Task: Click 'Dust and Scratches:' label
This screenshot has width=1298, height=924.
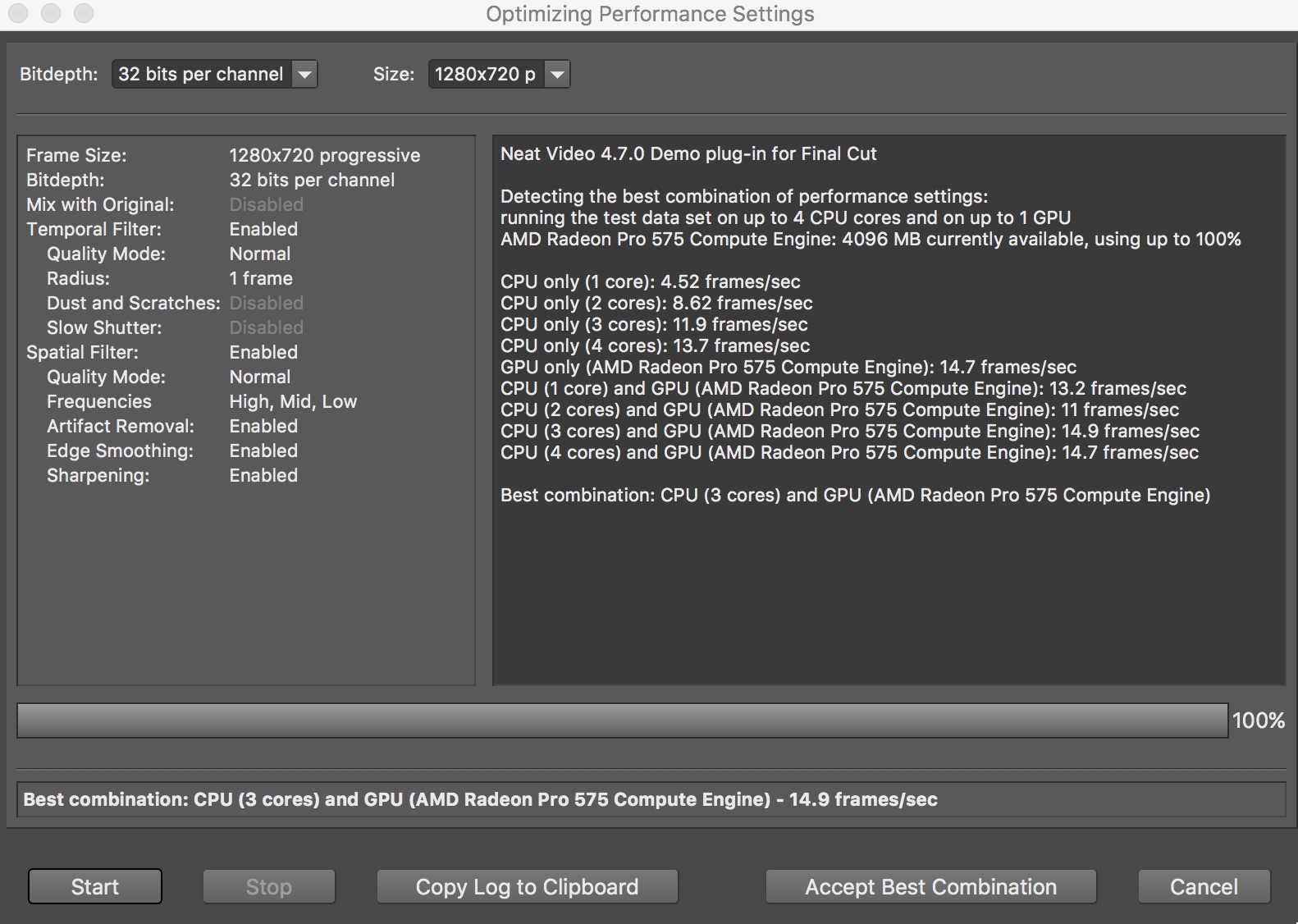Action: pyautogui.click(x=134, y=303)
